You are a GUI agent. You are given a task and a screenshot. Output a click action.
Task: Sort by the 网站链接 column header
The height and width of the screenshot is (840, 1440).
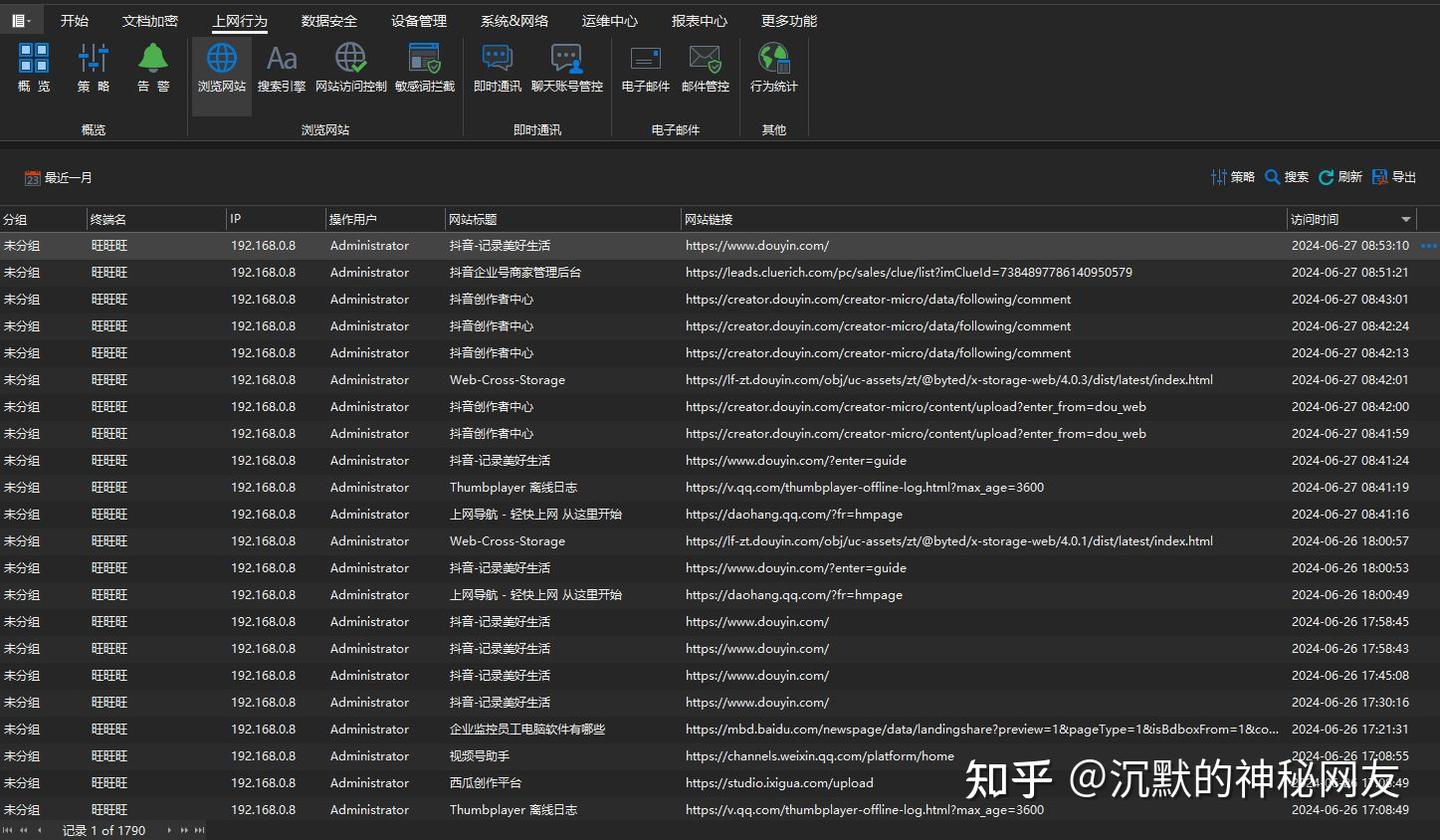click(x=985, y=220)
